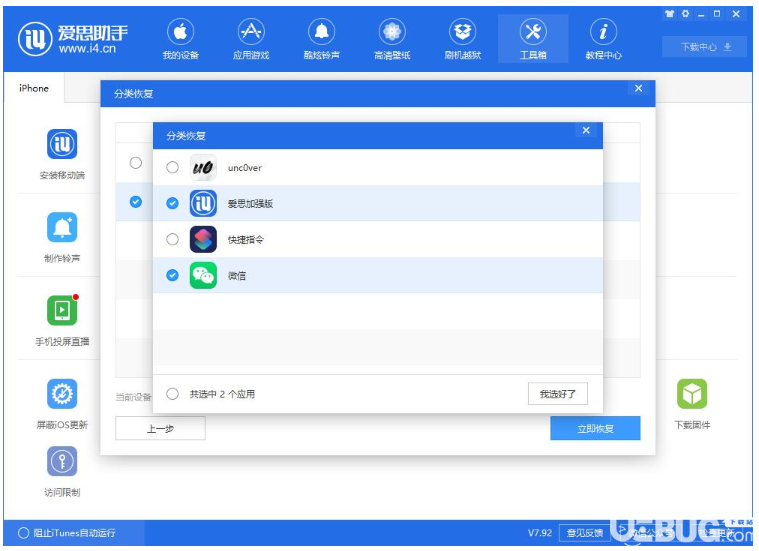Click the 爱思加强版 app icon

coord(203,203)
